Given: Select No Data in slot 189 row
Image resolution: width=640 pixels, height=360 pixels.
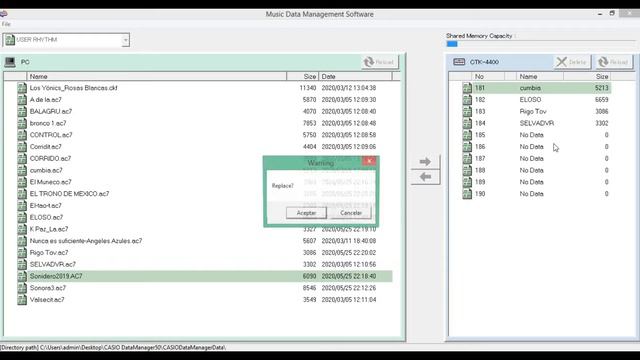Looking at the screenshot, I should (531, 182).
